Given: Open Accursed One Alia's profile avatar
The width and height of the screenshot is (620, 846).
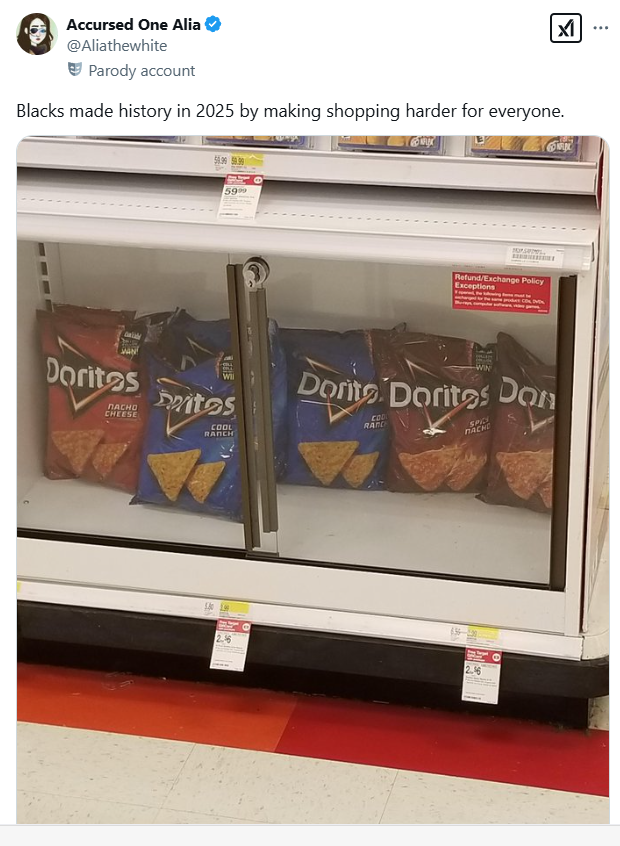Looking at the screenshot, I should pyautogui.click(x=37, y=33).
